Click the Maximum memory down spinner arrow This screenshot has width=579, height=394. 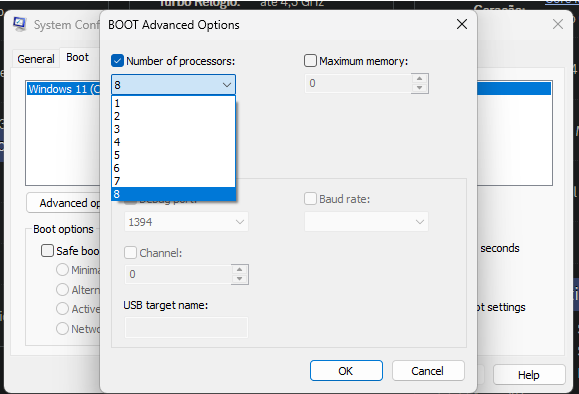[419, 88]
